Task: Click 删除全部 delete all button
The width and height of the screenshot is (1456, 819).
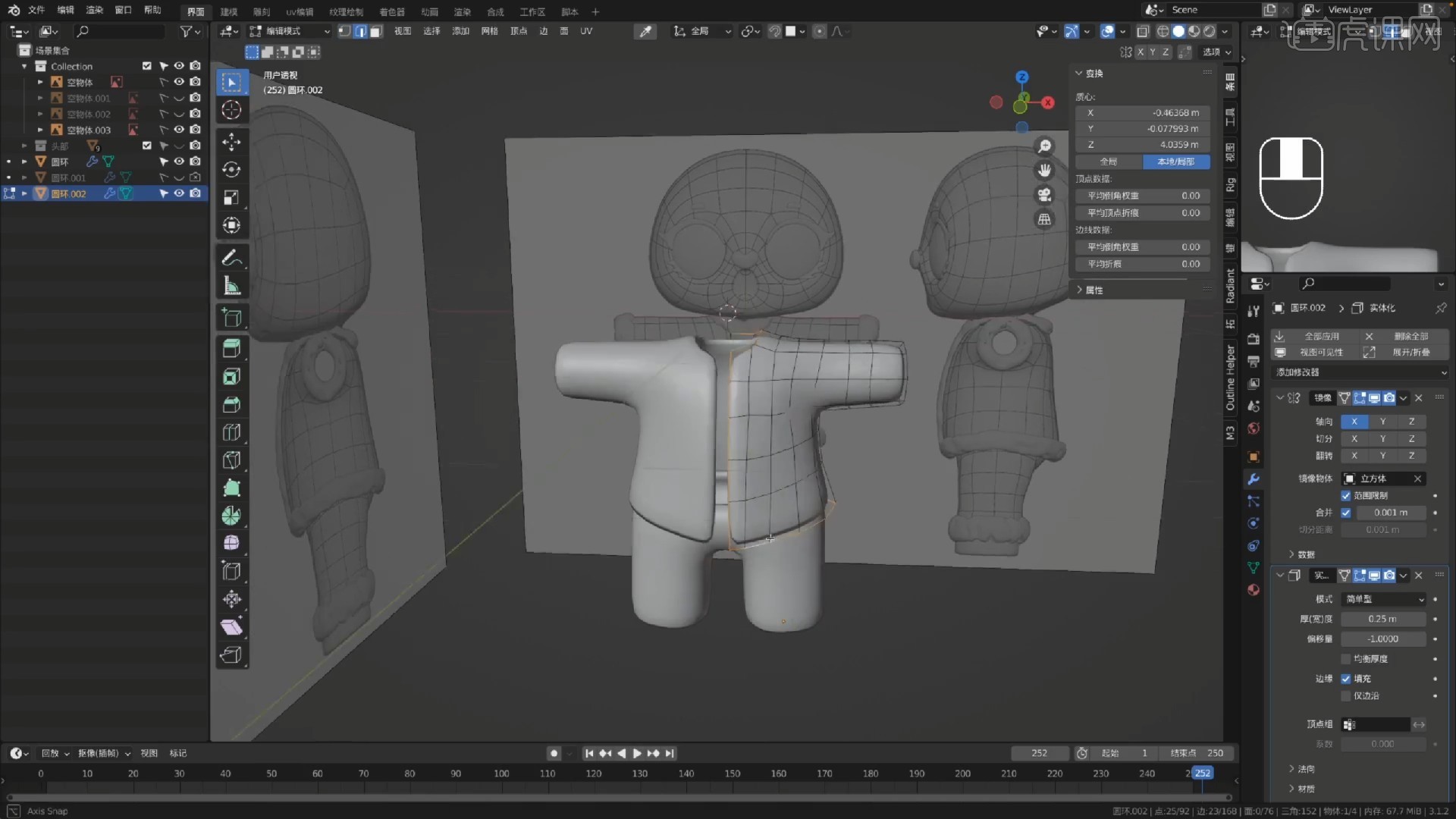Action: coord(1404,336)
